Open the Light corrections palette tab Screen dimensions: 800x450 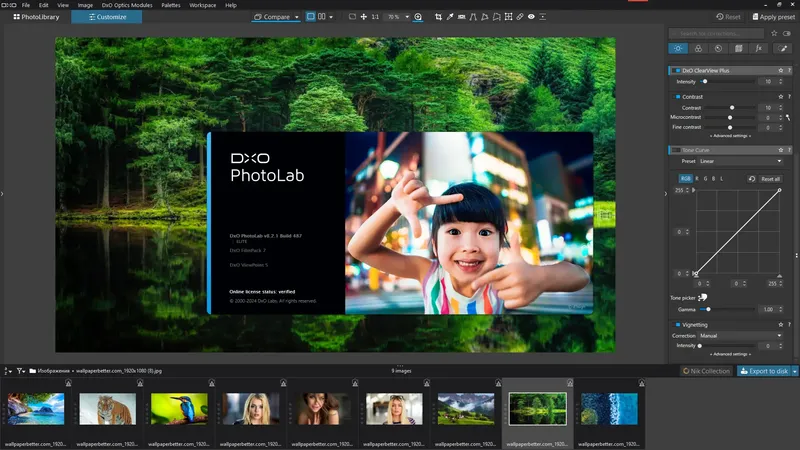pos(677,48)
